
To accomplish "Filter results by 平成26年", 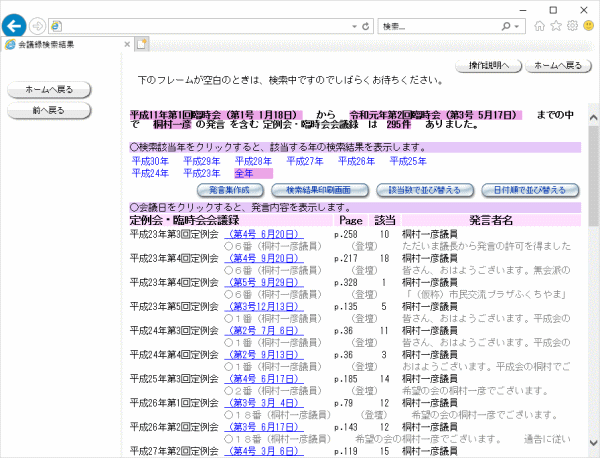I will click(357, 161).
